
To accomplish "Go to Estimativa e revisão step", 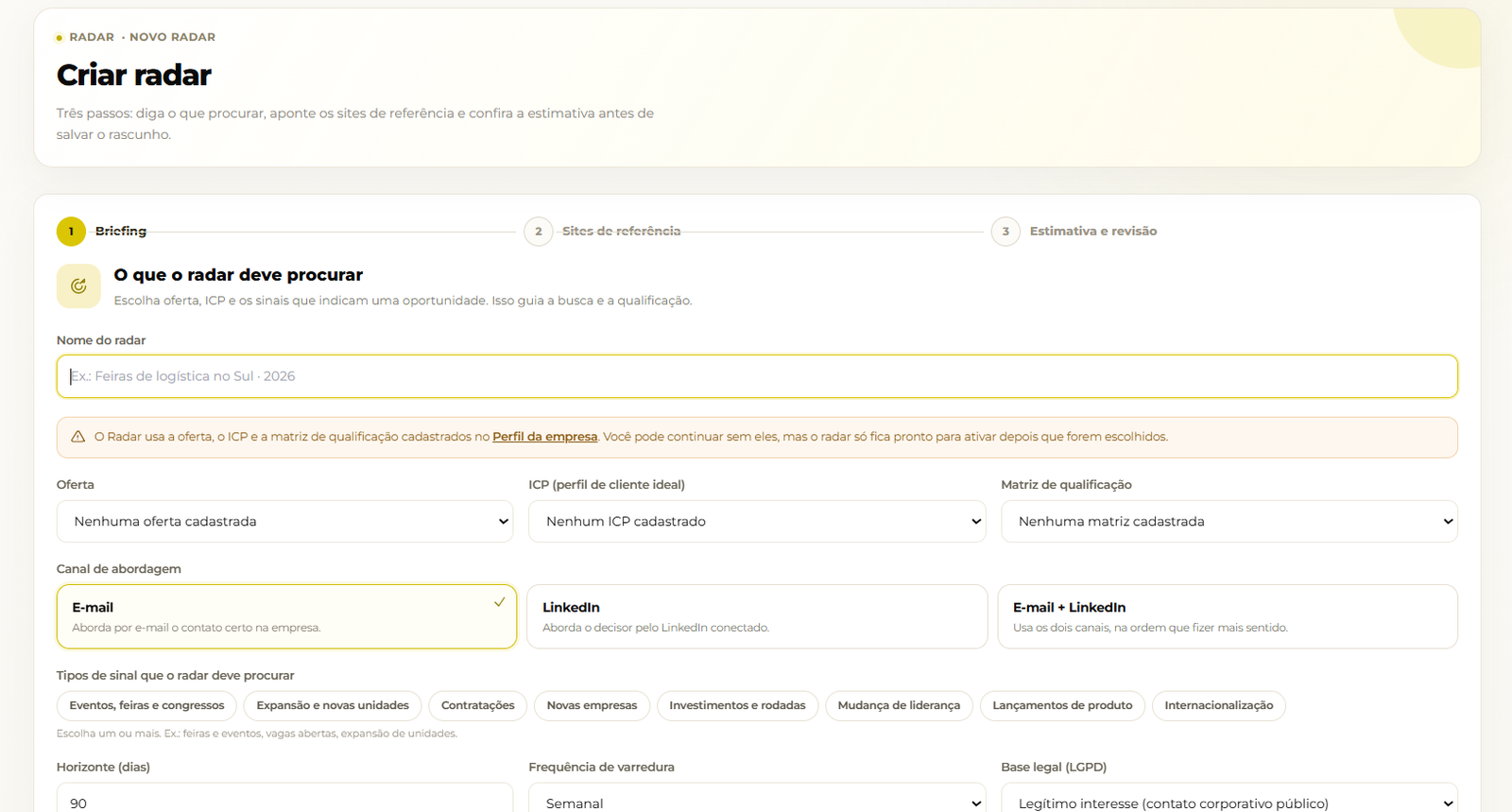I will (x=1093, y=232).
